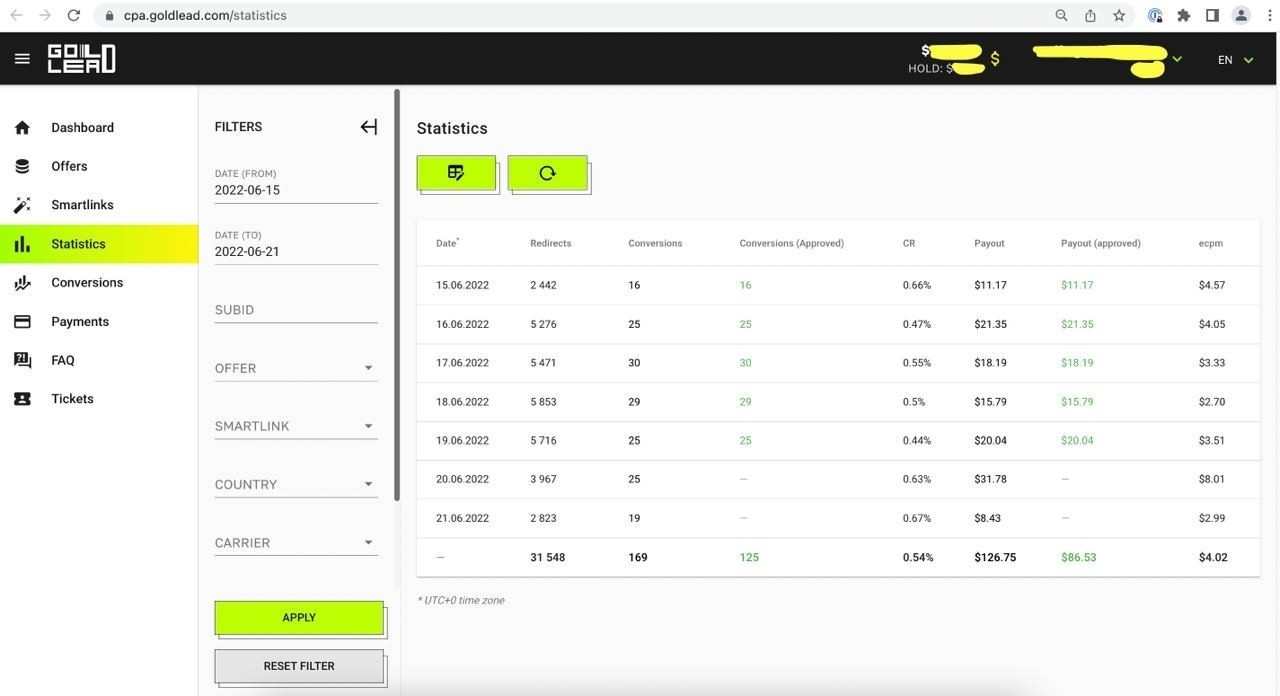
Task: Click the 5 853 redirects cell
Action: [x=543, y=402]
